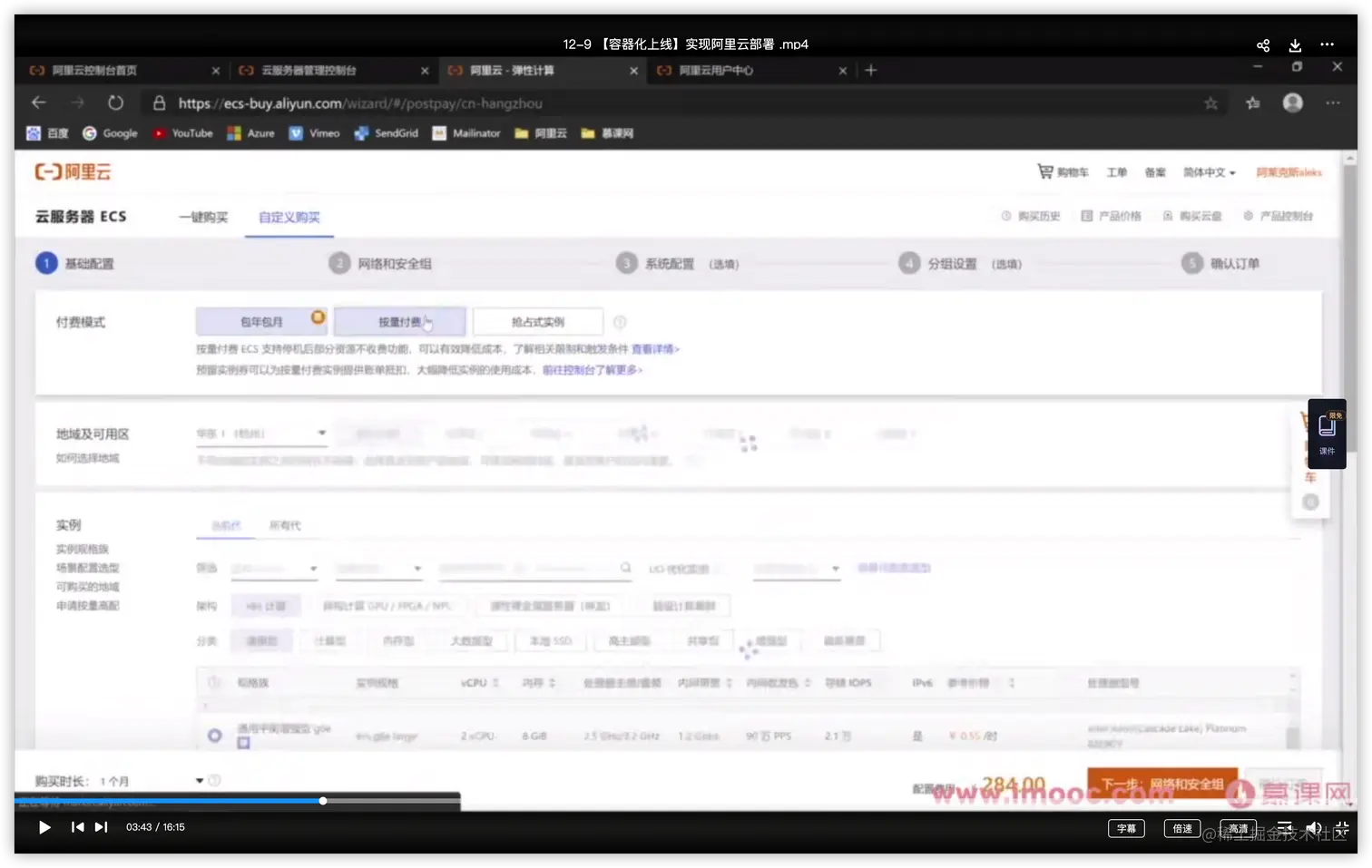Open the SendGrid bookmark

(x=387, y=133)
